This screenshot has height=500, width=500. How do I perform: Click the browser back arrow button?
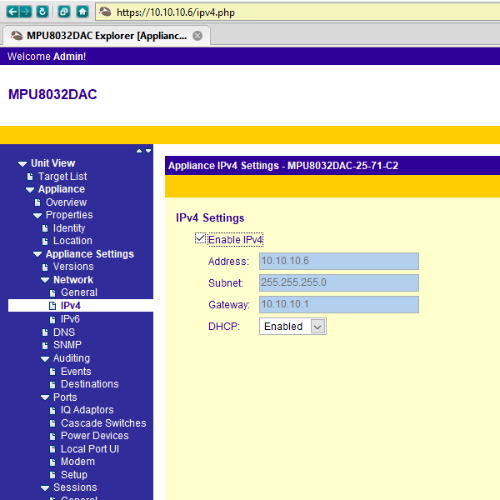13,12
